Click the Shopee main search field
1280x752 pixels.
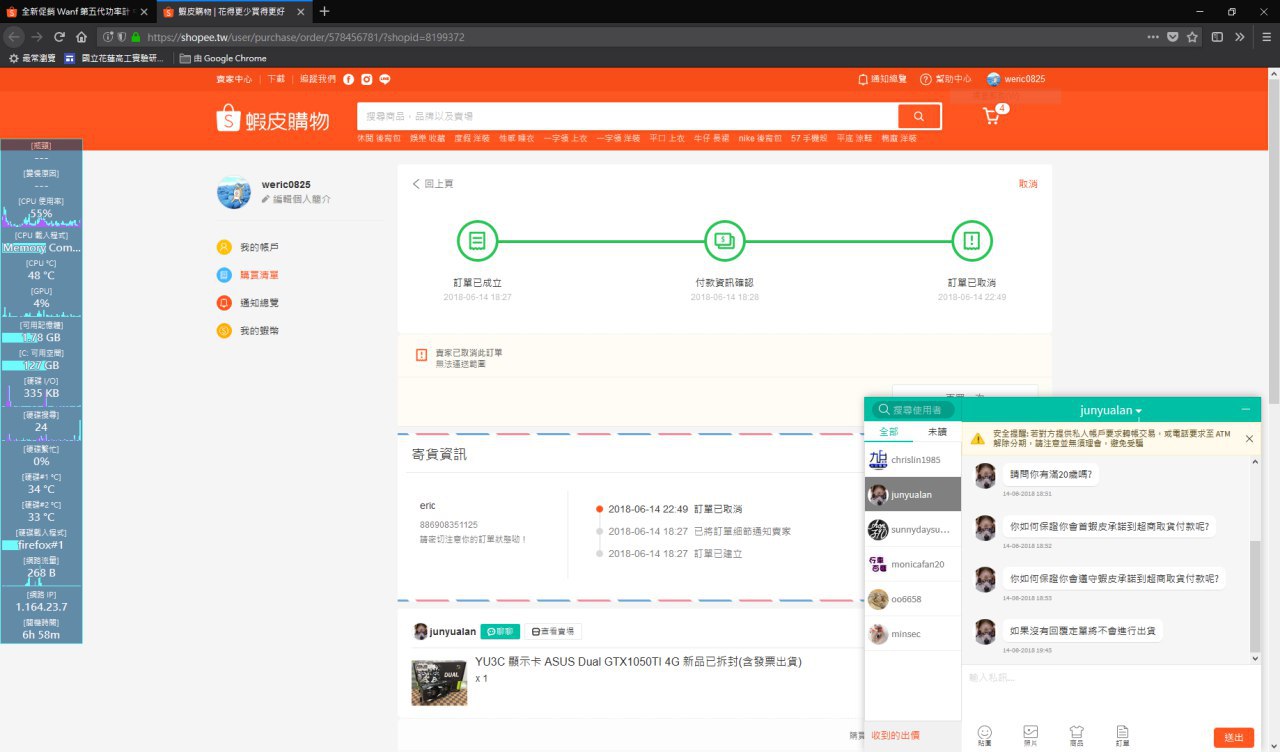627,116
